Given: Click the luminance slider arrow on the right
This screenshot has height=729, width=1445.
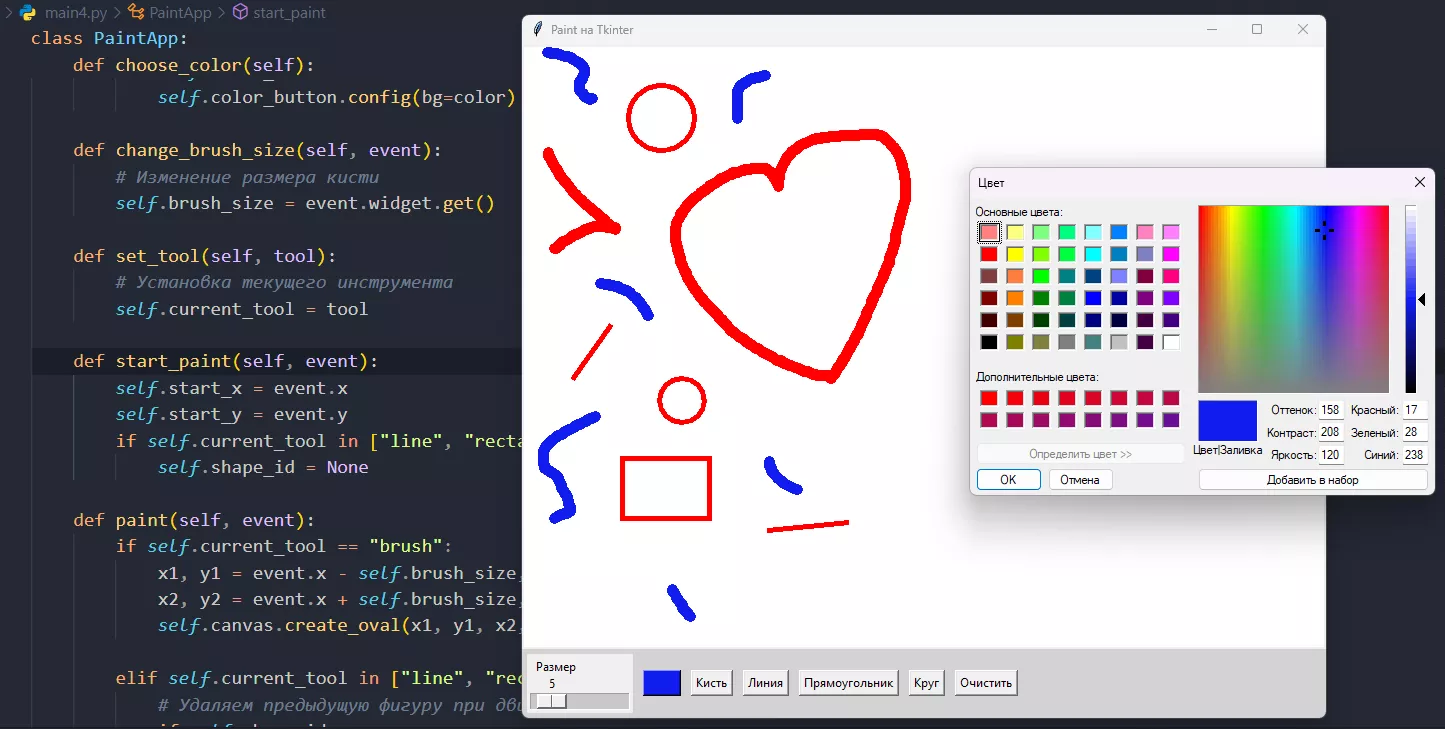Looking at the screenshot, I should pos(1424,297).
